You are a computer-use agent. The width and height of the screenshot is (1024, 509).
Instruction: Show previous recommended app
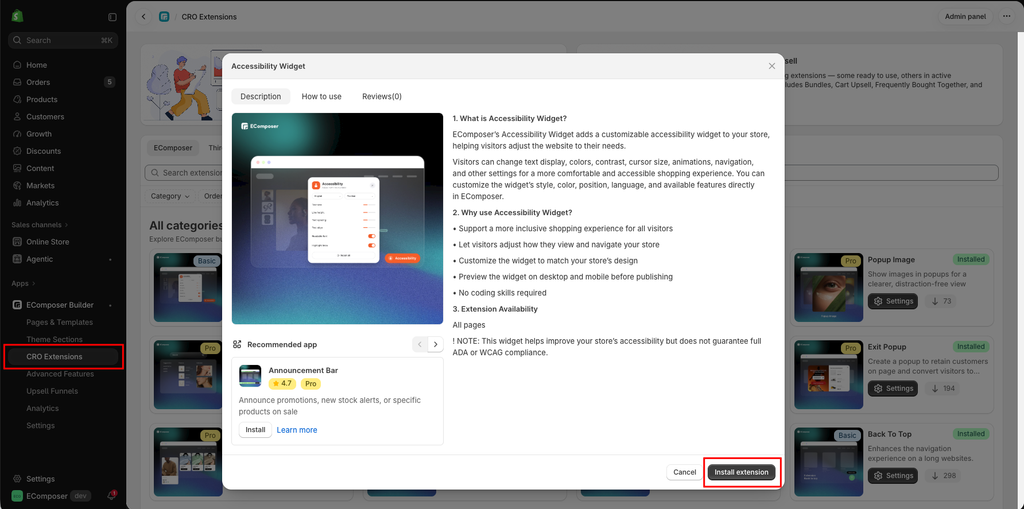(x=420, y=344)
